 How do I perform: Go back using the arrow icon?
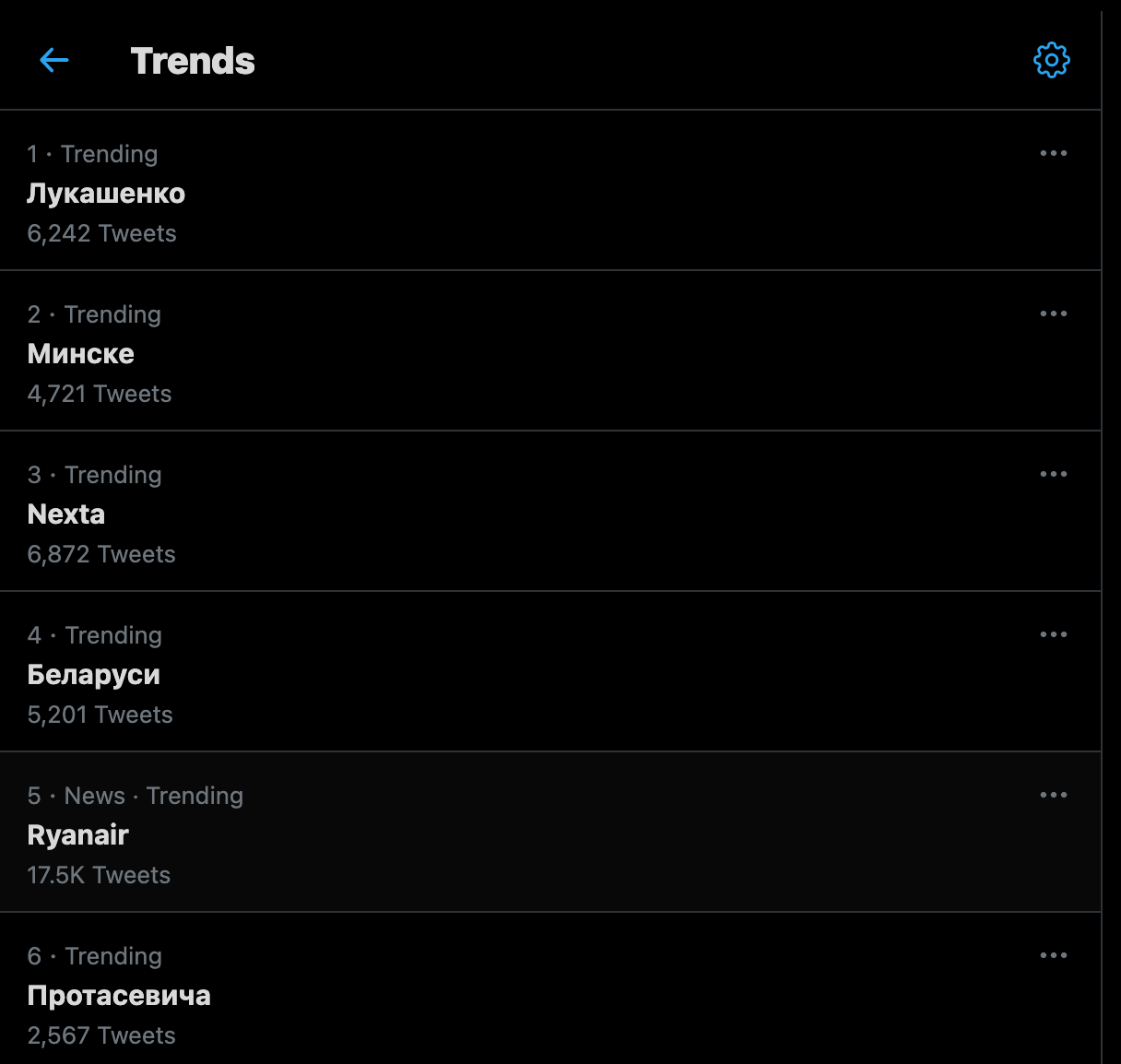pos(54,61)
